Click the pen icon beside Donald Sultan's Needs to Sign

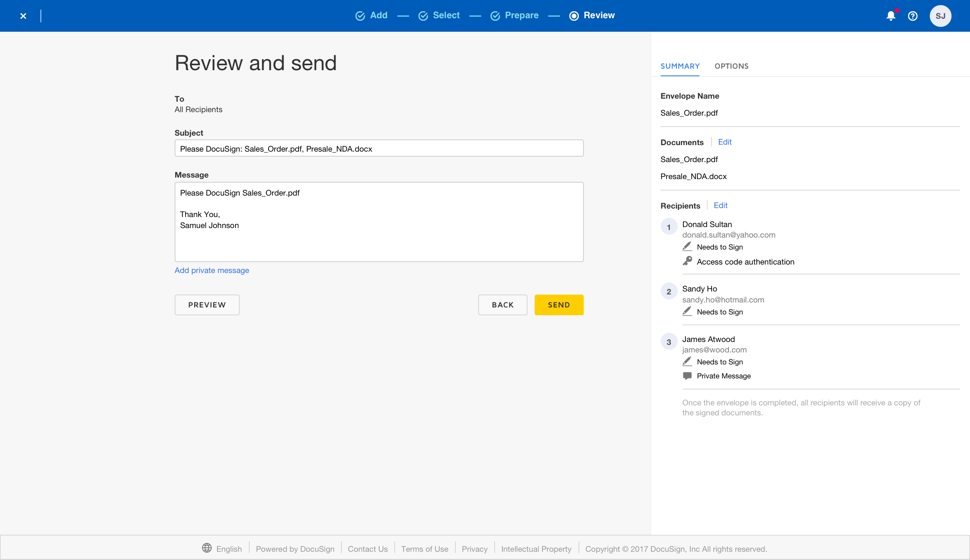(x=687, y=246)
